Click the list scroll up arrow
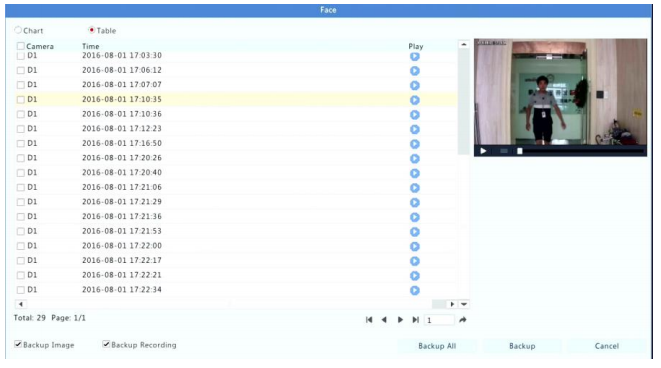This screenshot has width=661, height=368. click(464, 44)
